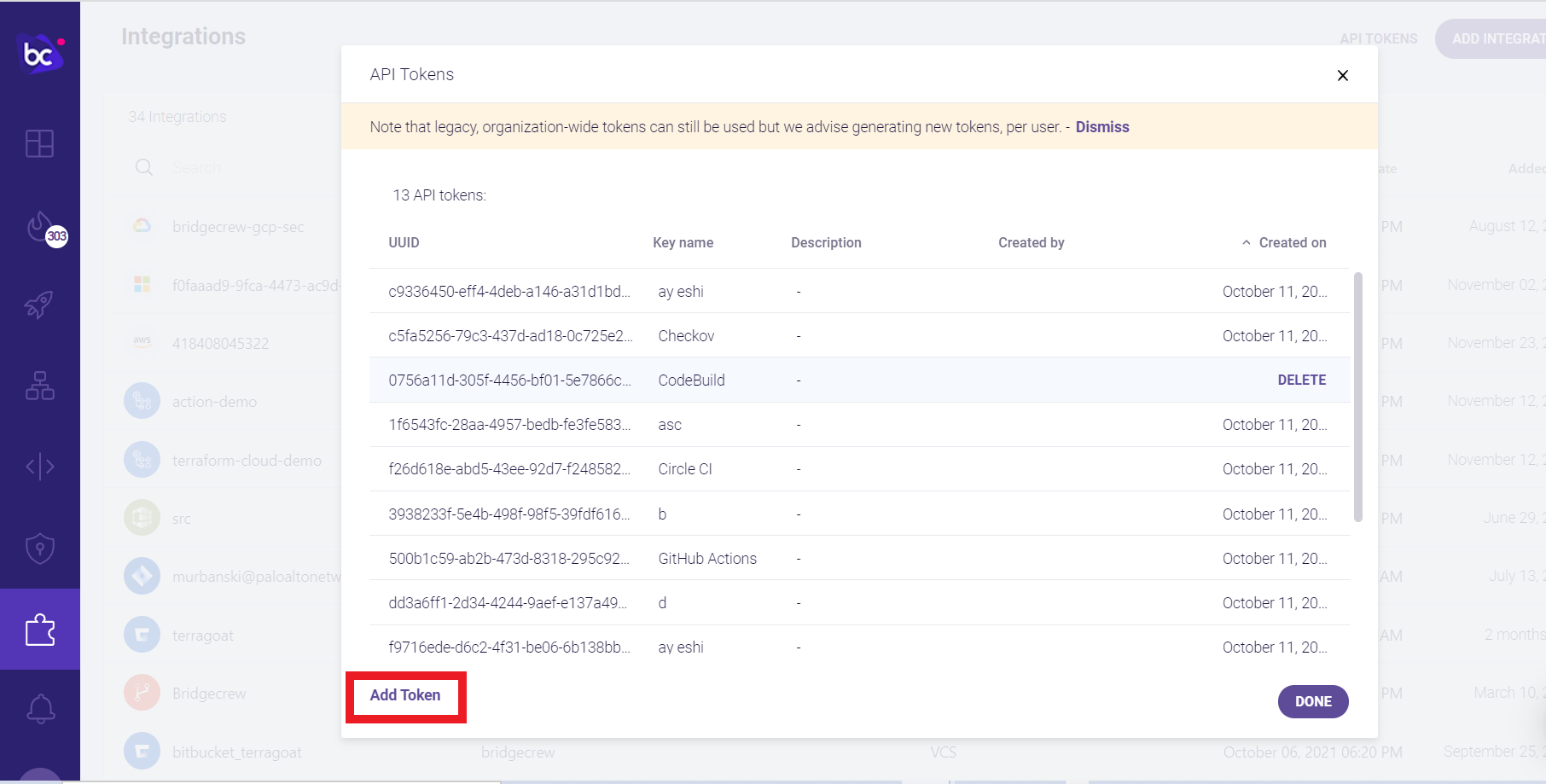Select the token UUID starting c9336450
Viewport: 1546px width, 784px height.
tap(509, 292)
